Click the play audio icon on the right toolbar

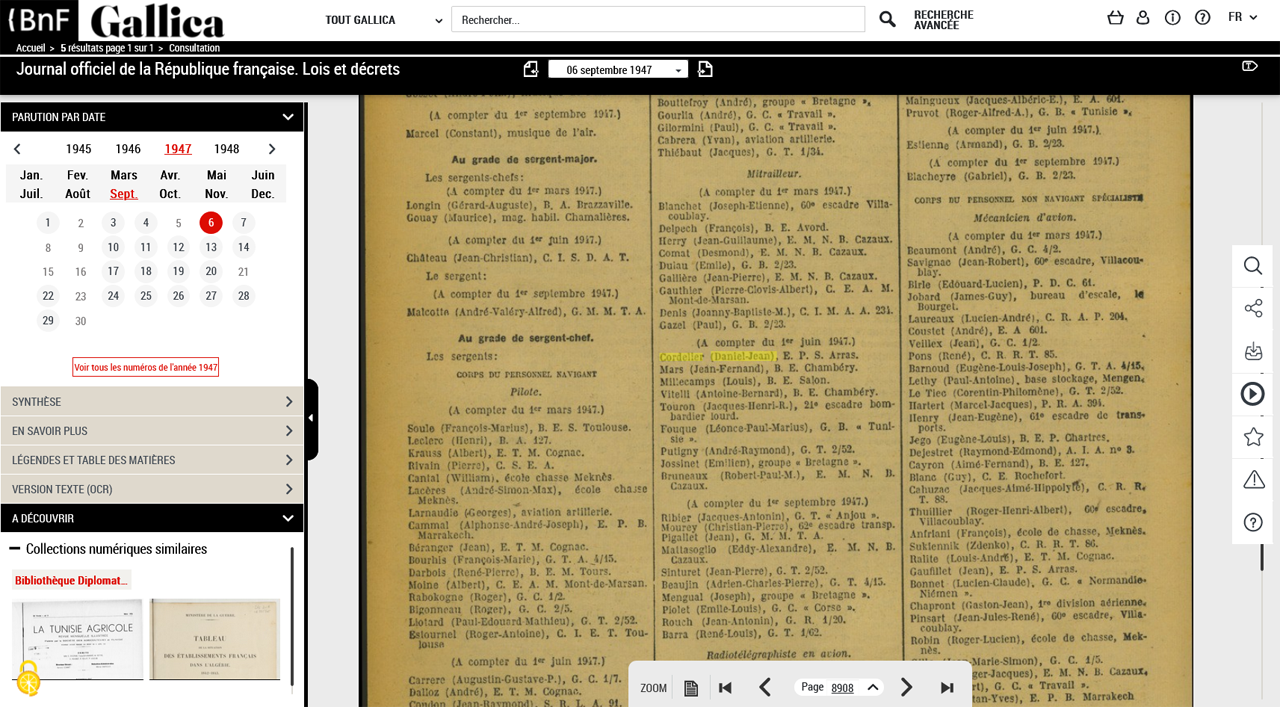click(1253, 394)
